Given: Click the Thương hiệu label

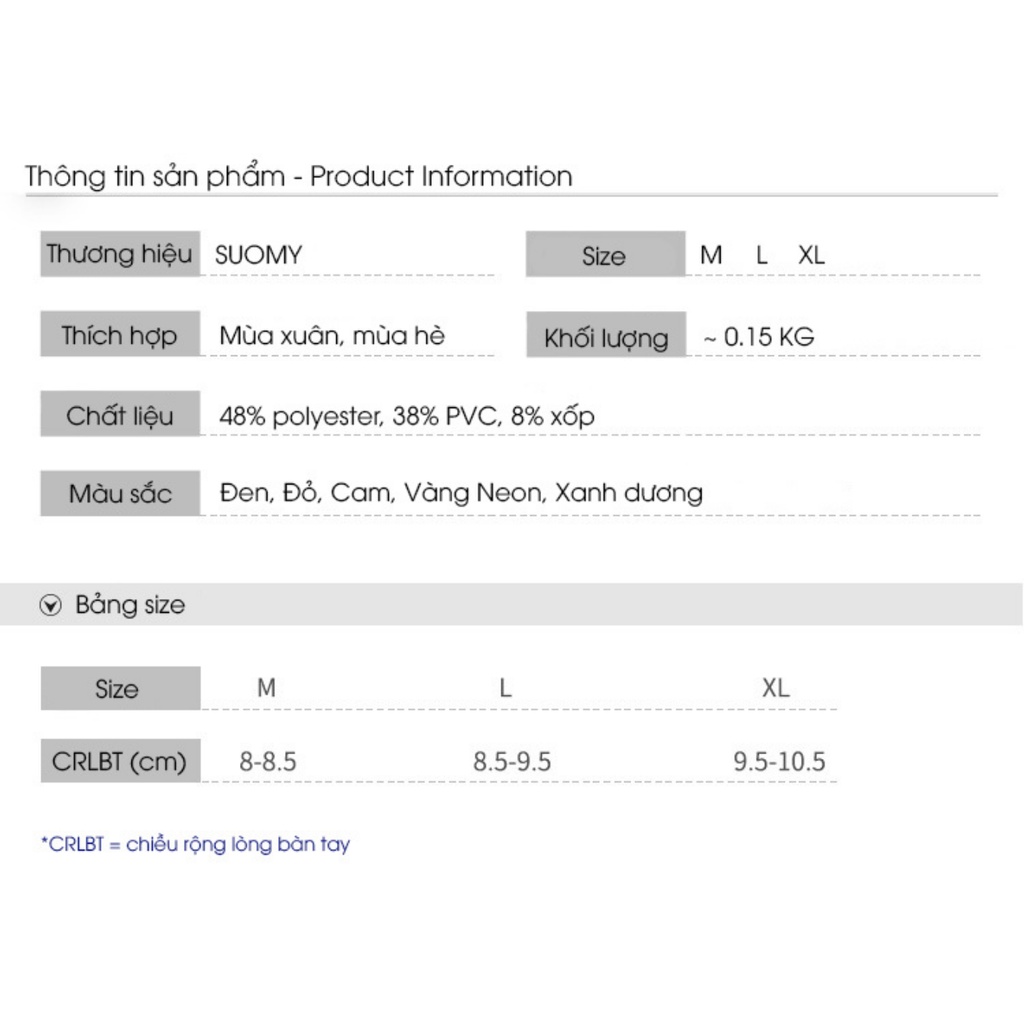Looking at the screenshot, I should click(x=119, y=254).
